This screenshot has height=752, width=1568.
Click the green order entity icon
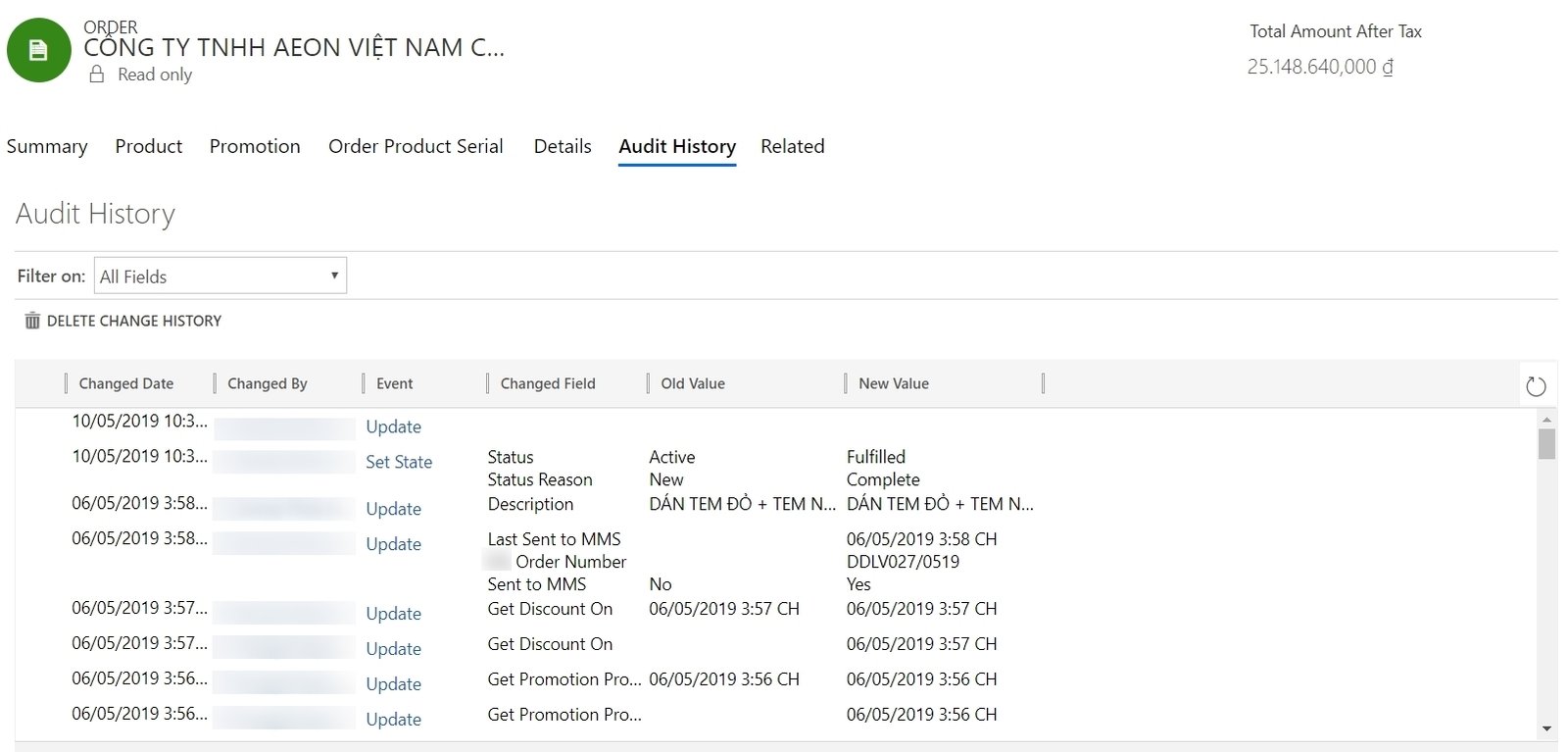[38, 50]
